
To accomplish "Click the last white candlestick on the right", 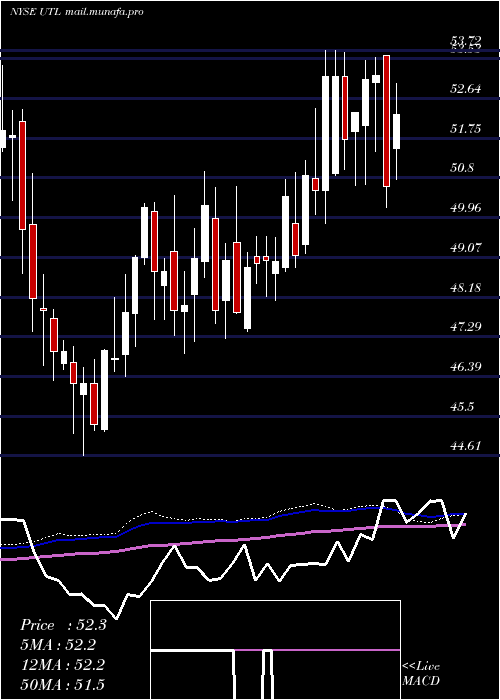I will click(396, 131).
